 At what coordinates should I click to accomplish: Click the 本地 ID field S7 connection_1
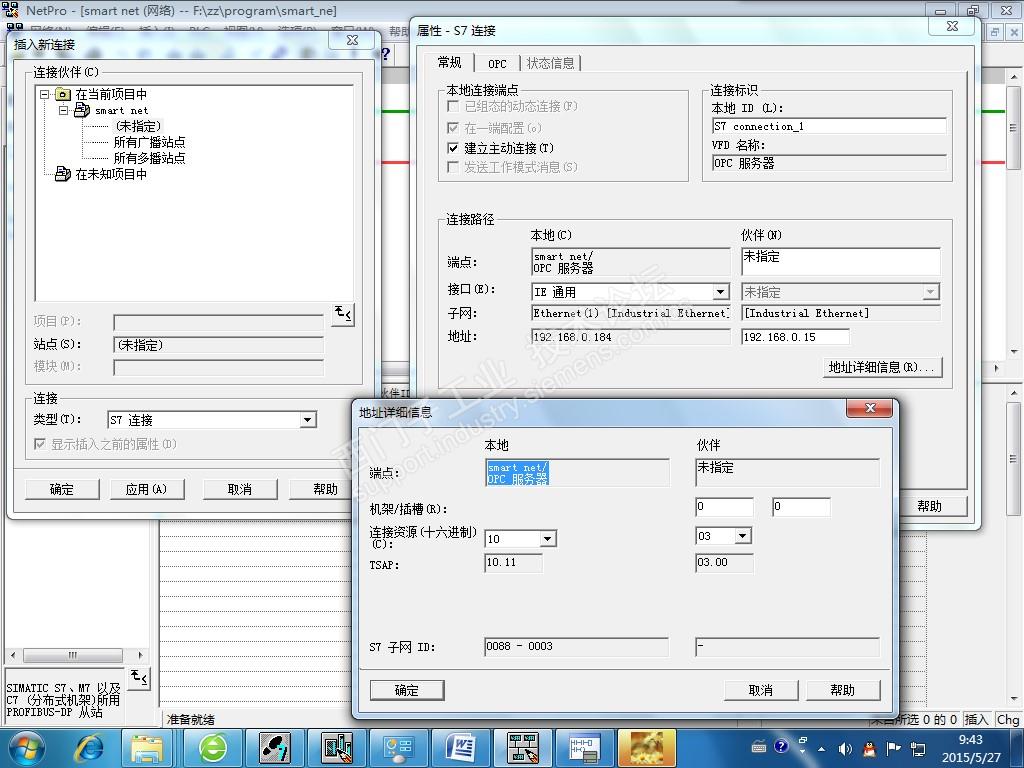(x=829, y=126)
